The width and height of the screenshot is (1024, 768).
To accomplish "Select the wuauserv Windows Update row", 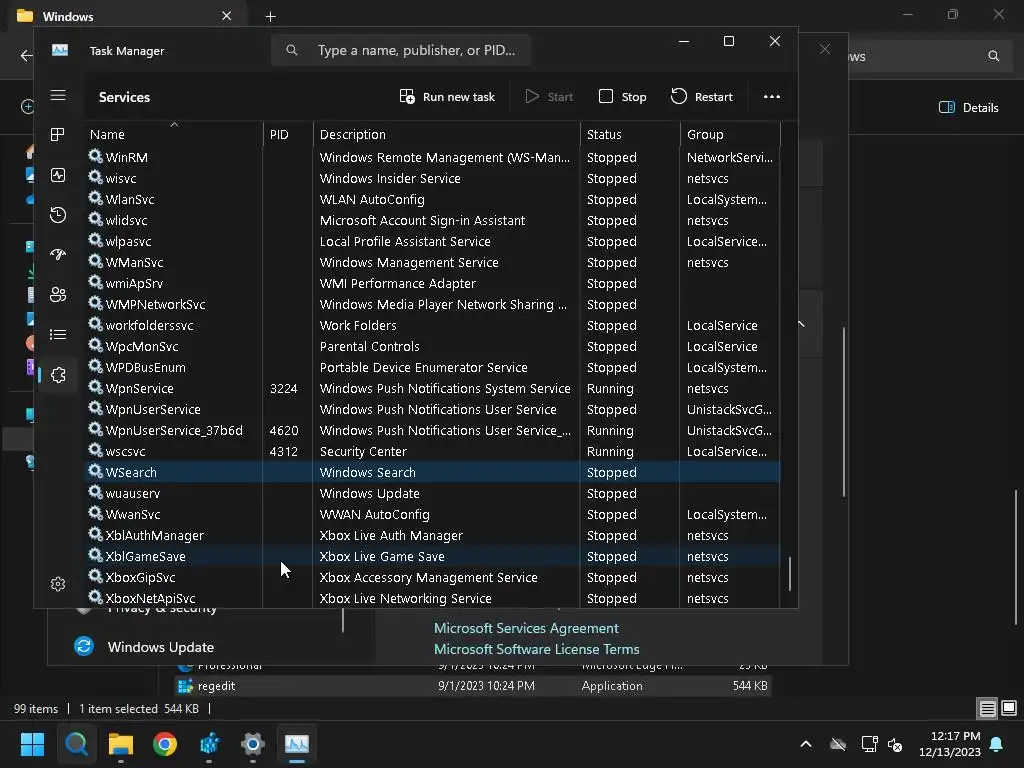I will 432,493.
